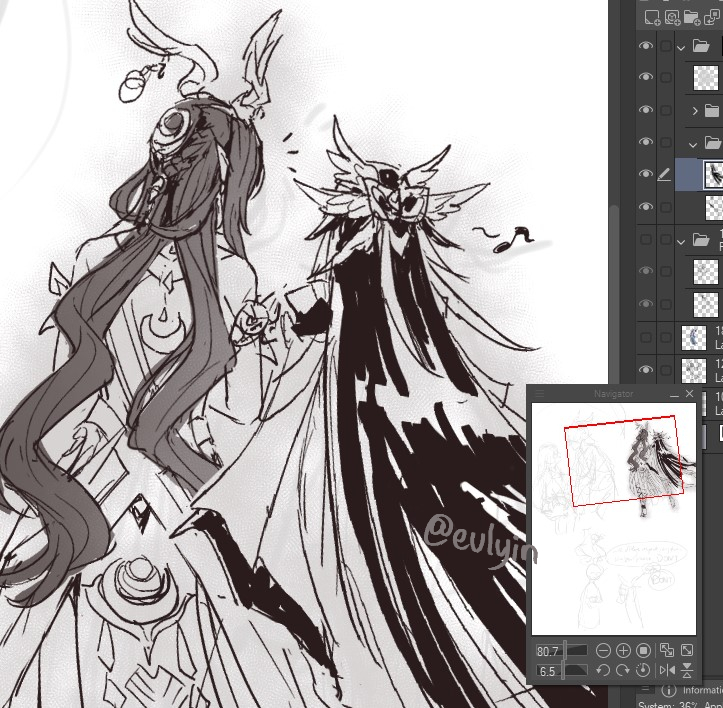Click Zoom Out in the Navigator
The image size is (723, 708).
(603, 650)
